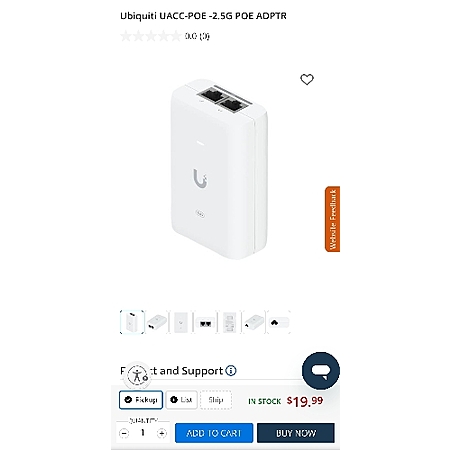Select the Pickup fulfillment option

[x=141, y=400]
